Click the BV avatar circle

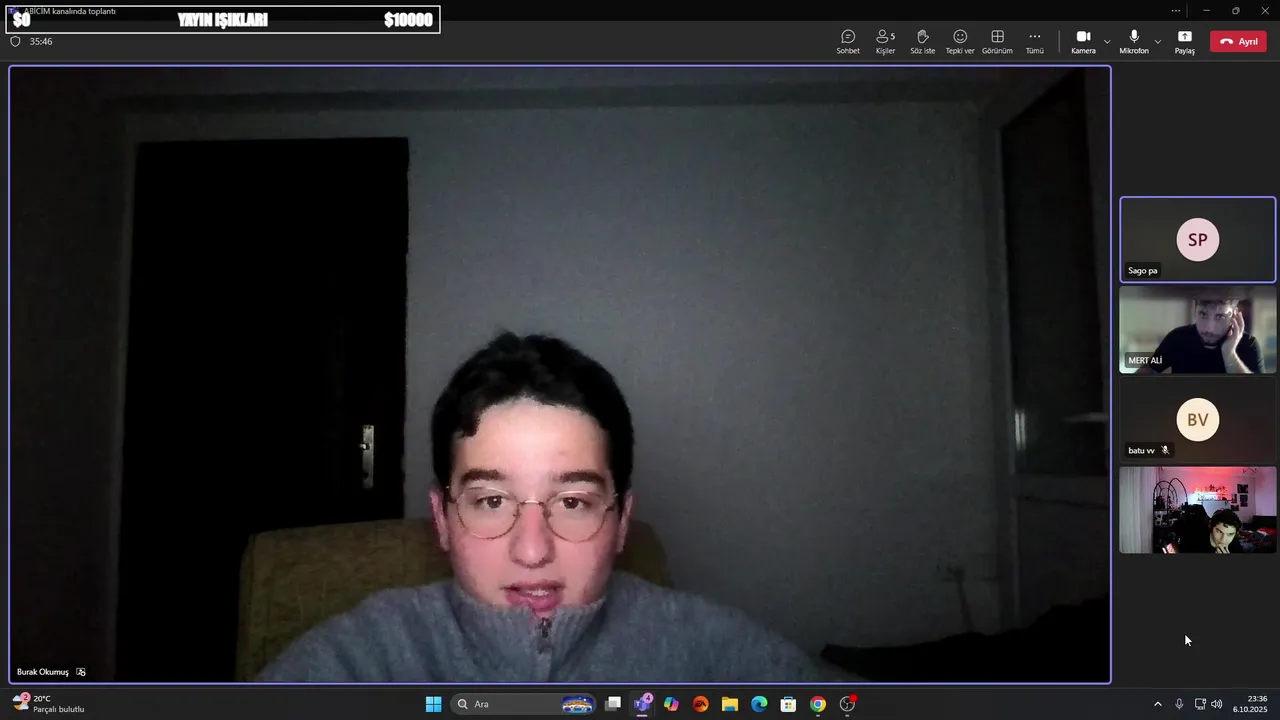[x=1198, y=420]
